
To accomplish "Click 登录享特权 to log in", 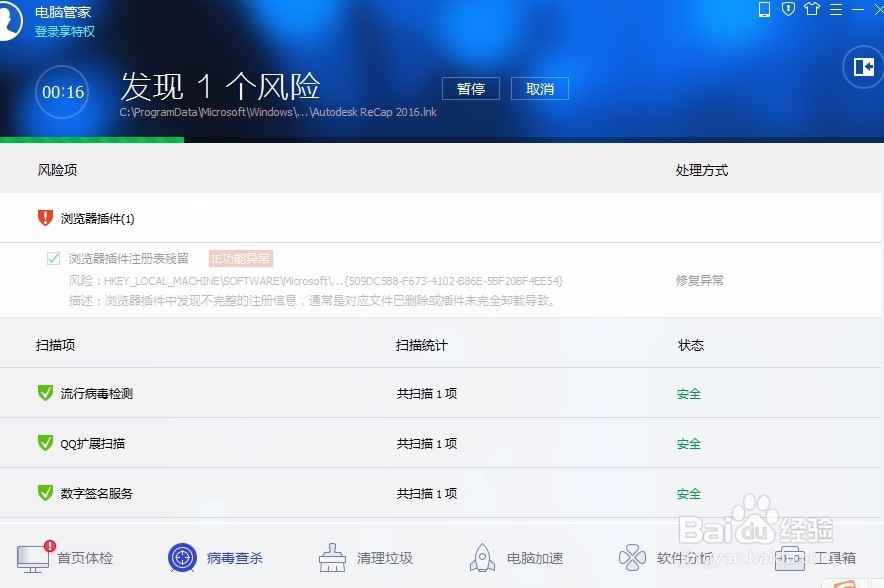I will [x=61, y=31].
